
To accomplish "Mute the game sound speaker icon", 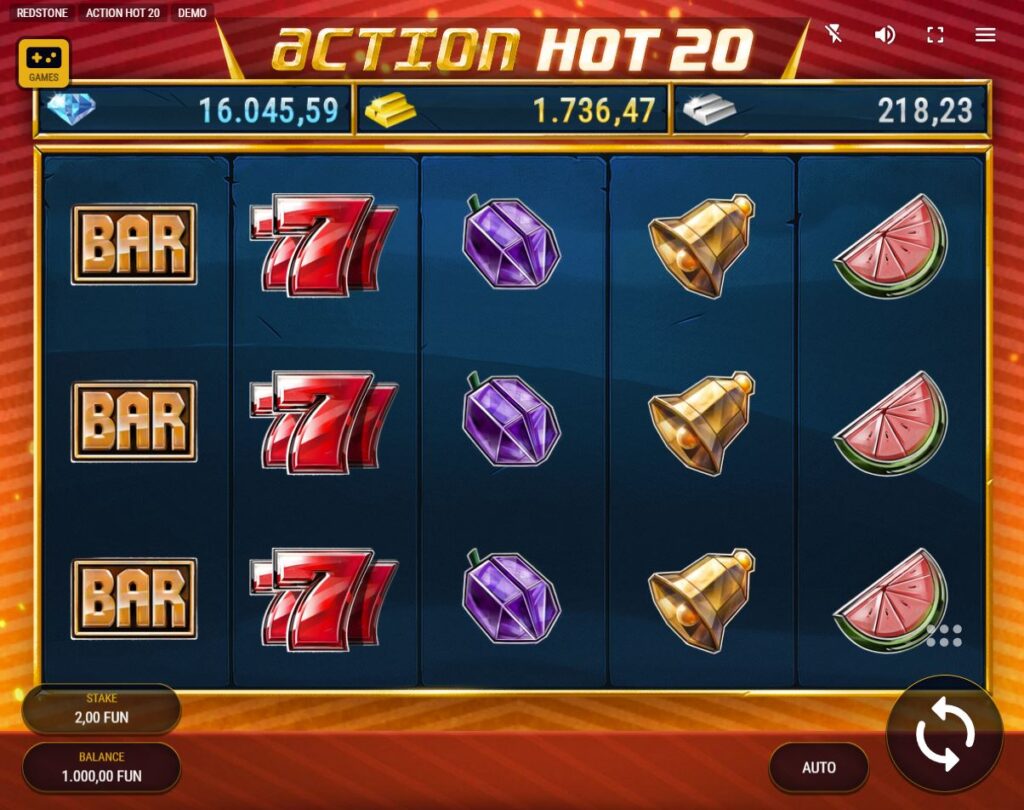I will tap(885, 35).
